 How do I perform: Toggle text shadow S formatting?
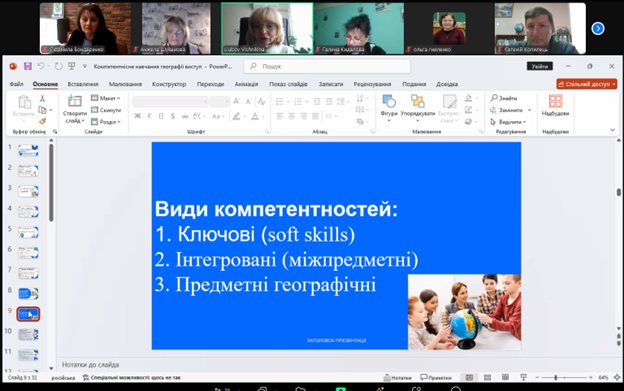173,116
